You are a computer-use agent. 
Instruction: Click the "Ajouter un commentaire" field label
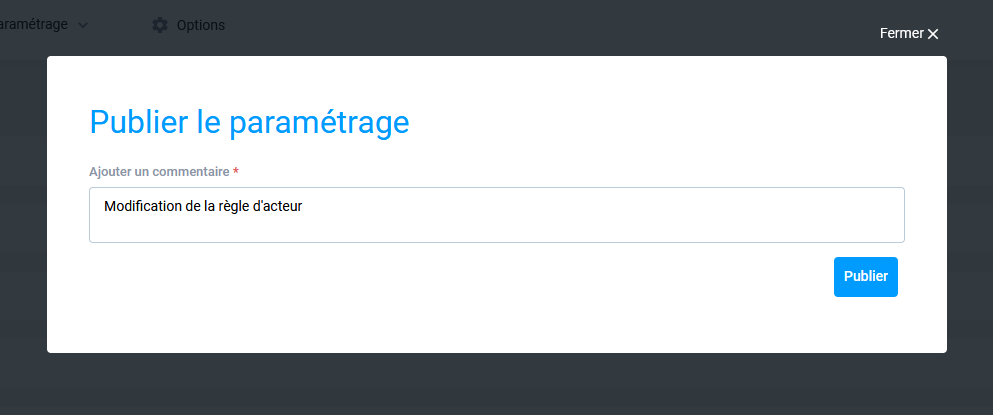click(159, 172)
